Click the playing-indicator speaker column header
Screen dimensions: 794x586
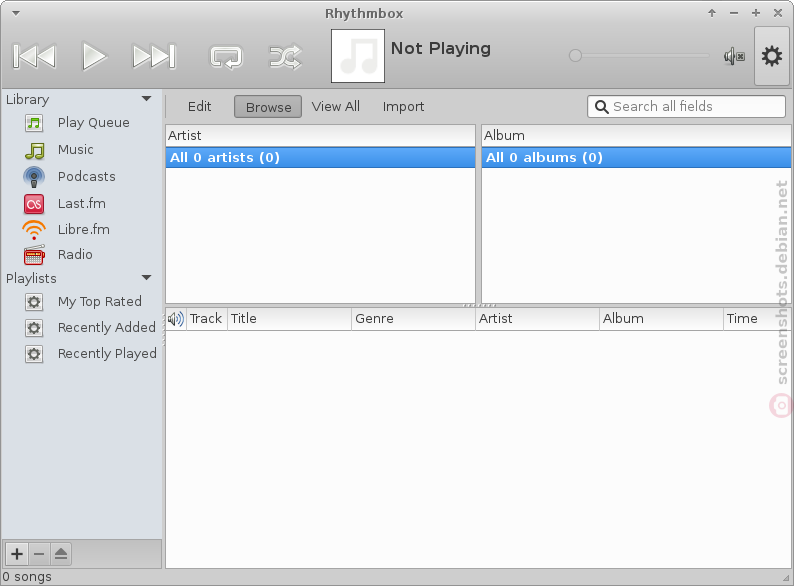[176, 319]
